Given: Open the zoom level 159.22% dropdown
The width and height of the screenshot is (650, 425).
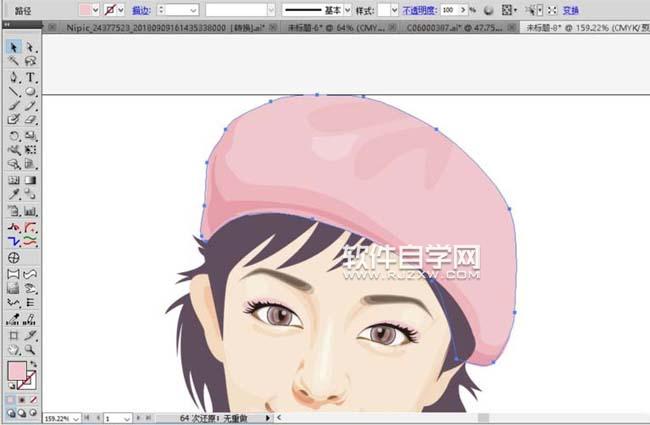Looking at the screenshot, I should (x=75, y=419).
